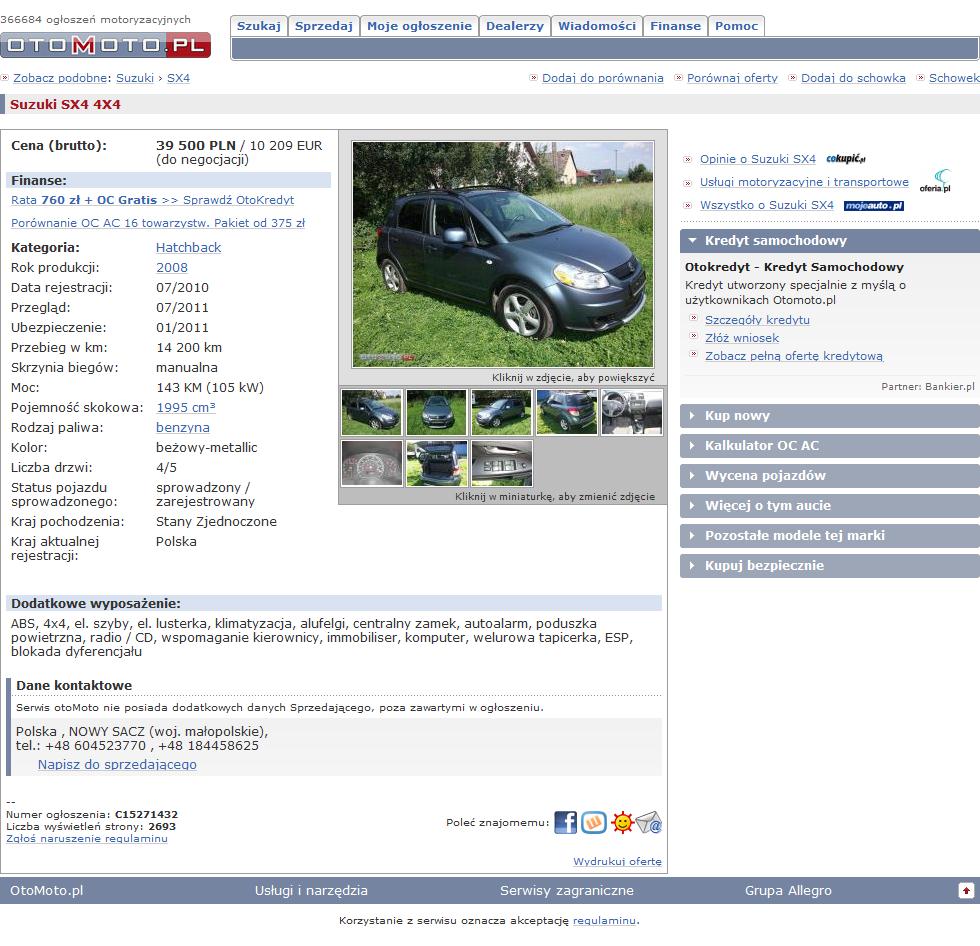980x946 pixels.
Task: Click the mojeauto.pl logo
Action: (x=874, y=206)
